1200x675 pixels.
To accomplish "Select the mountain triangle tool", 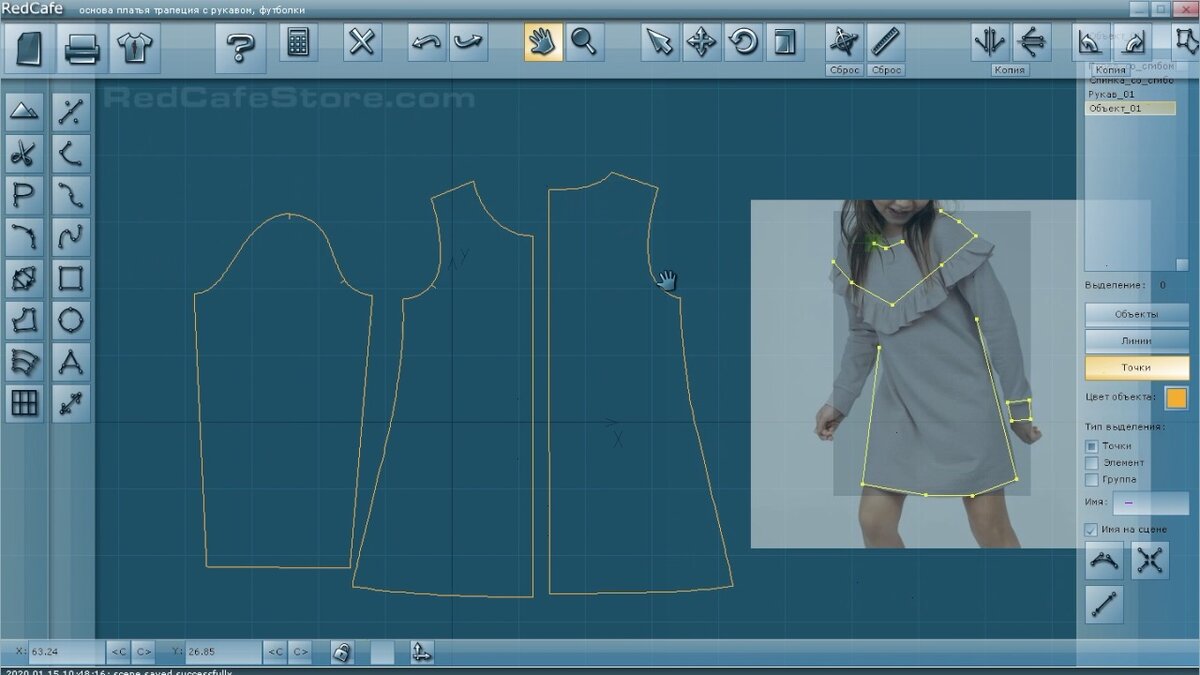I will [x=25, y=113].
